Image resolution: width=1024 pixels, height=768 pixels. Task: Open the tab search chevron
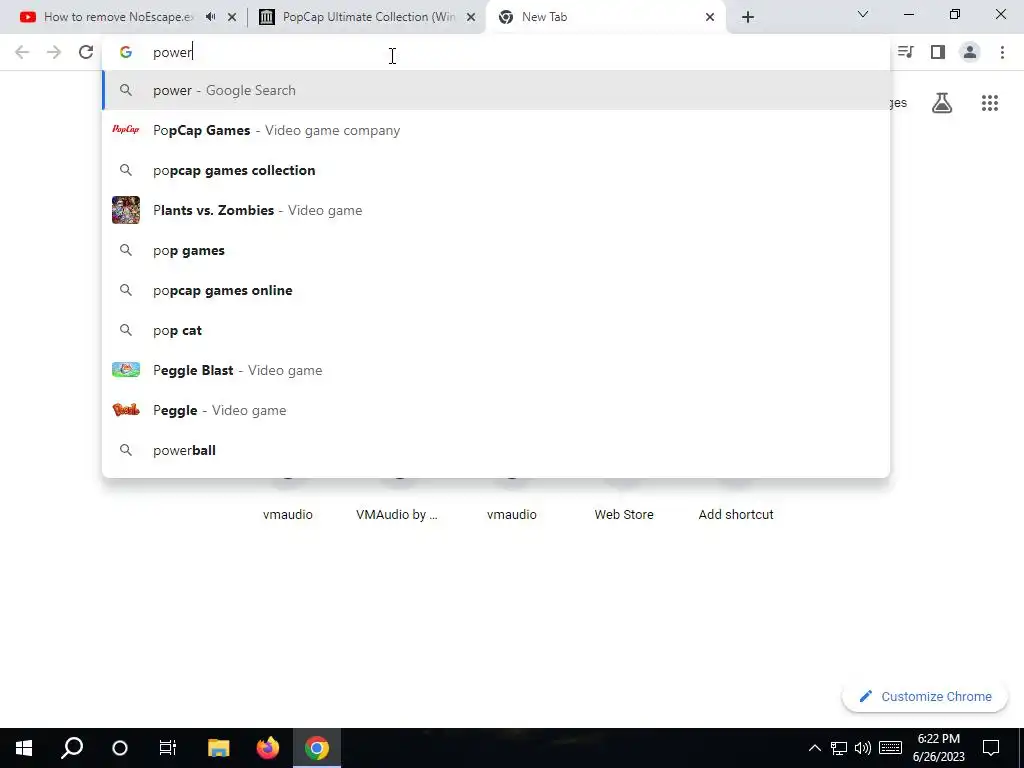point(863,14)
